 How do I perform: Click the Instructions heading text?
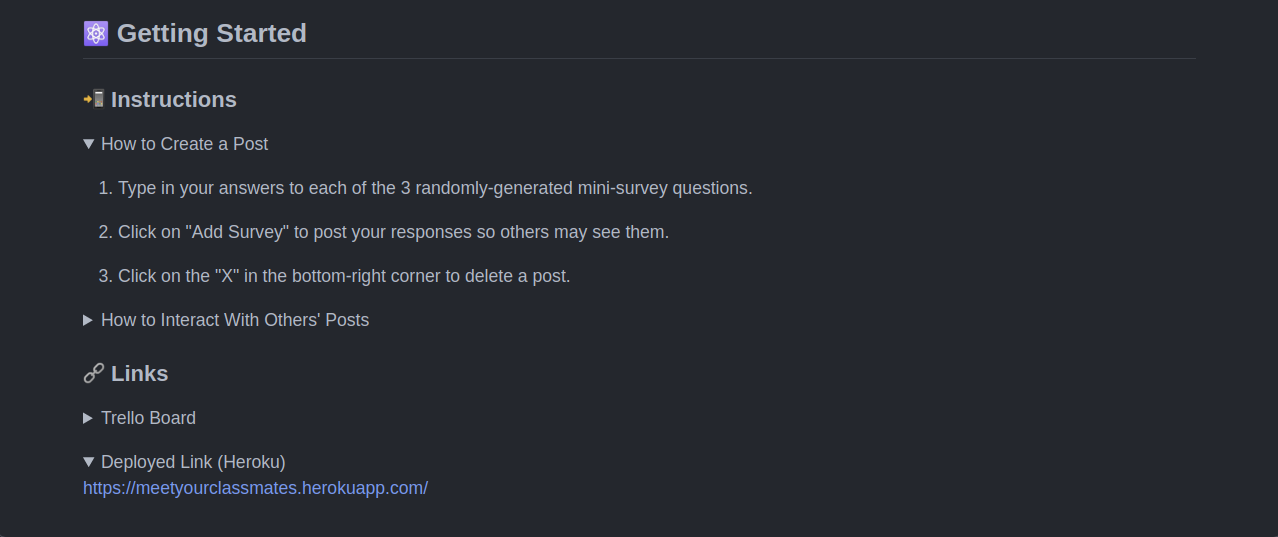tap(174, 99)
